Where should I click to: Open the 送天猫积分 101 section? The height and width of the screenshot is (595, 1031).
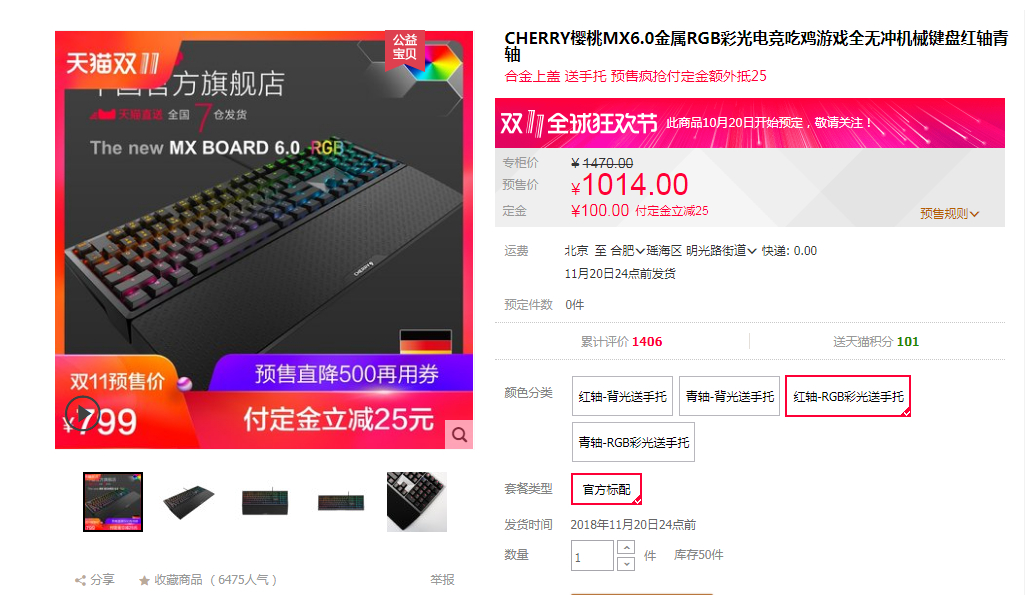pyautogui.click(x=876, y=341)
